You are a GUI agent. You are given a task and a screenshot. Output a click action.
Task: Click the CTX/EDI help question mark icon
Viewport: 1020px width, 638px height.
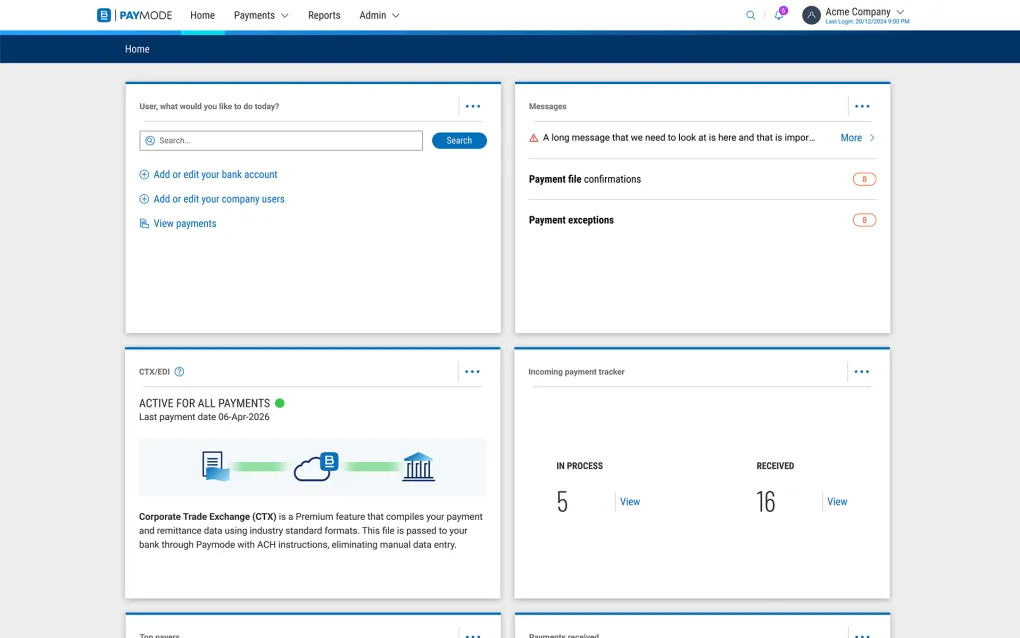tap(179, 372)
